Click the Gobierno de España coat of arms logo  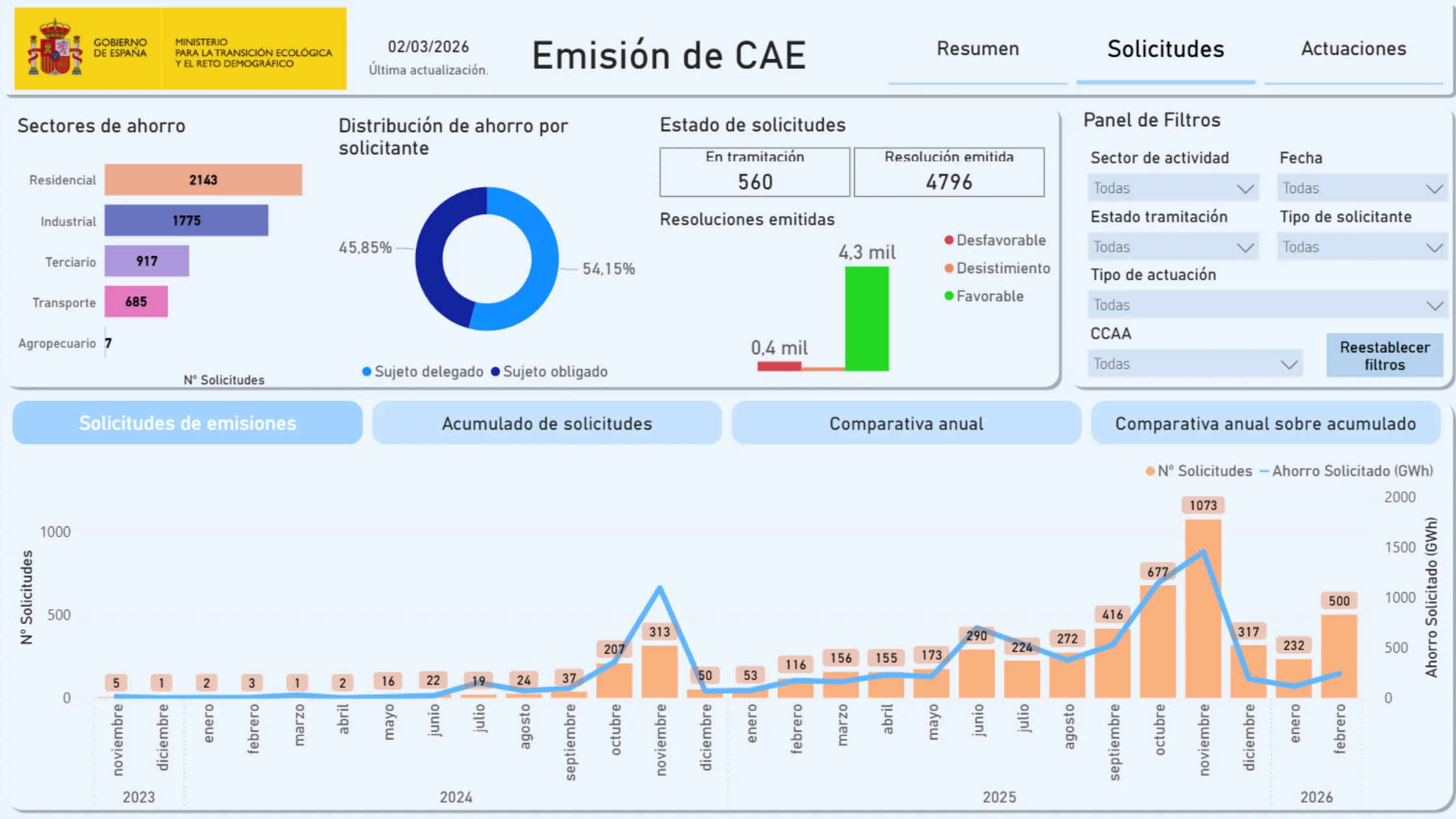tap(55, 48)
